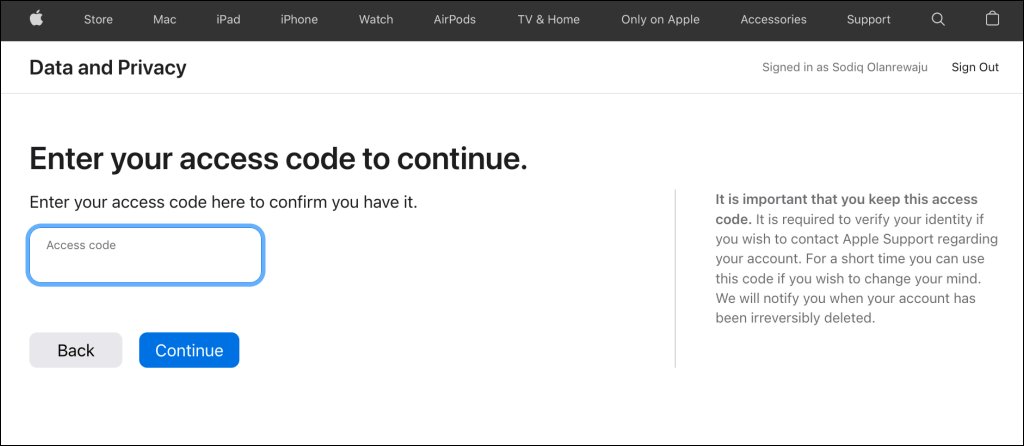Click the Data and Privacy title

[x=108, y=68]
